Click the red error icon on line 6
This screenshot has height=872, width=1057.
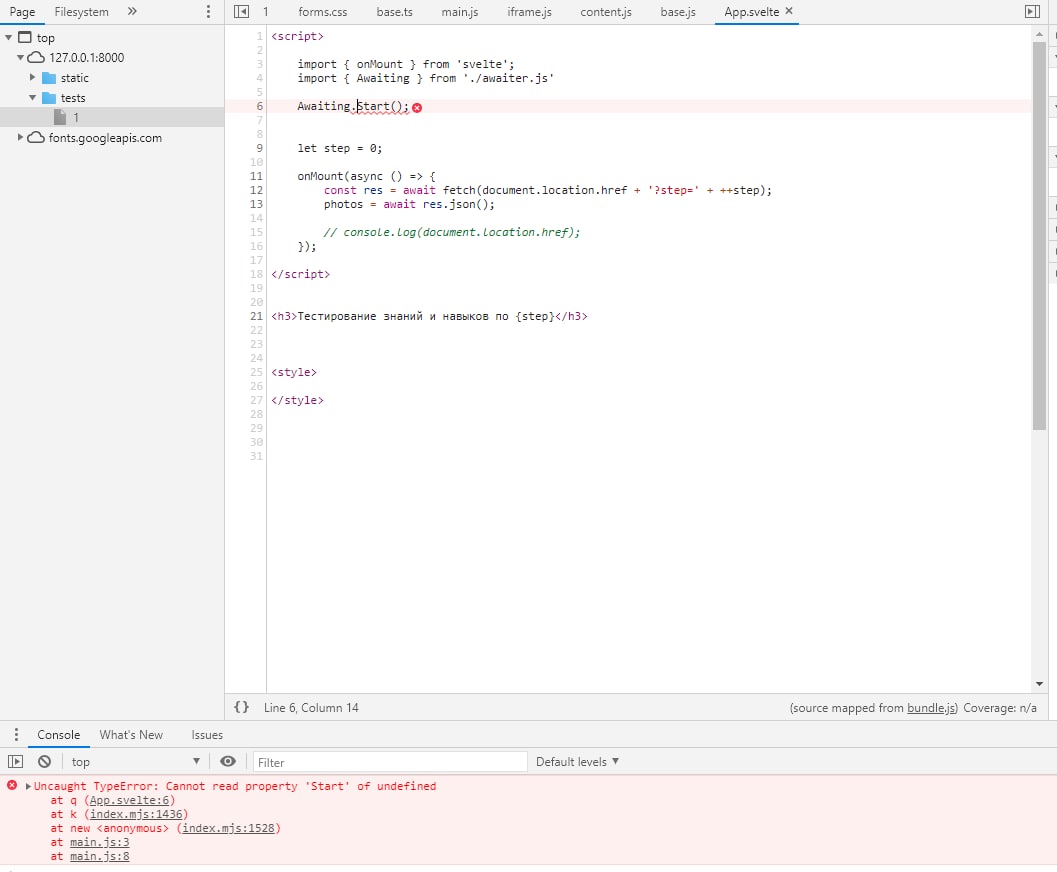(x=417, y=107)
